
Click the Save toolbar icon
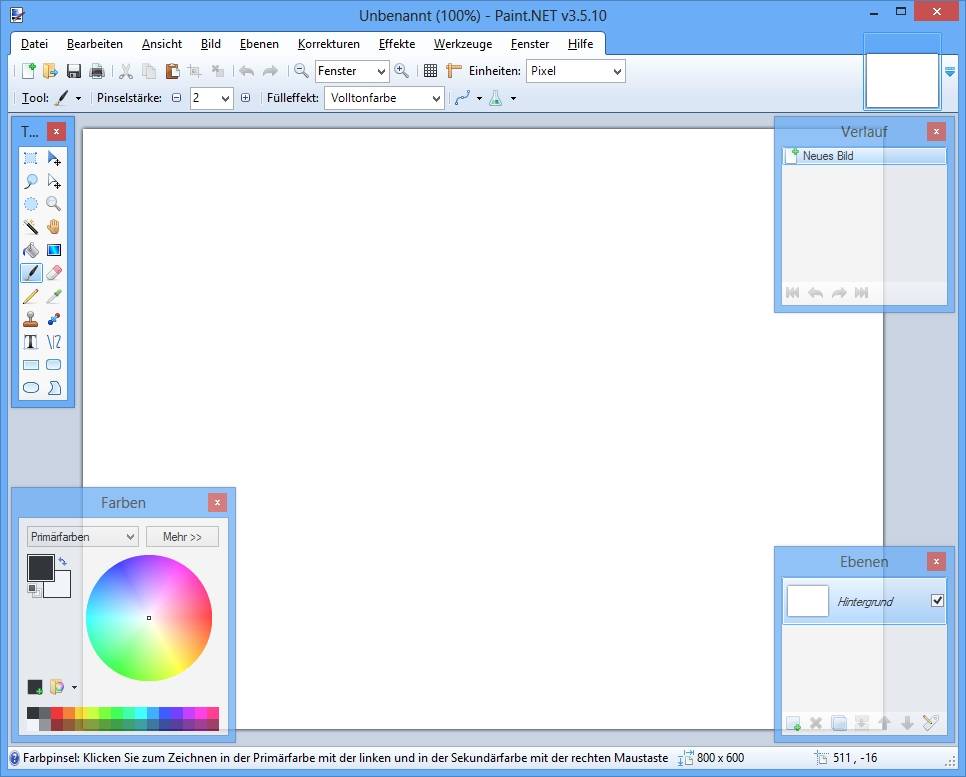pos(74,71)
